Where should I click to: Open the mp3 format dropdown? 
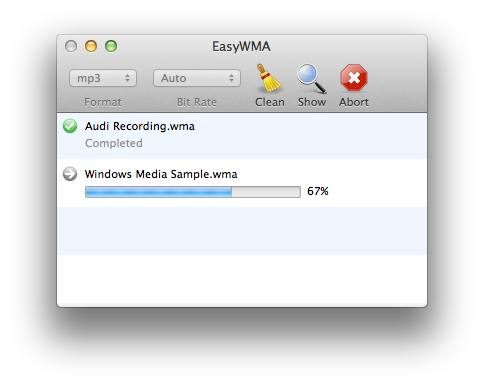click(103, 78)
